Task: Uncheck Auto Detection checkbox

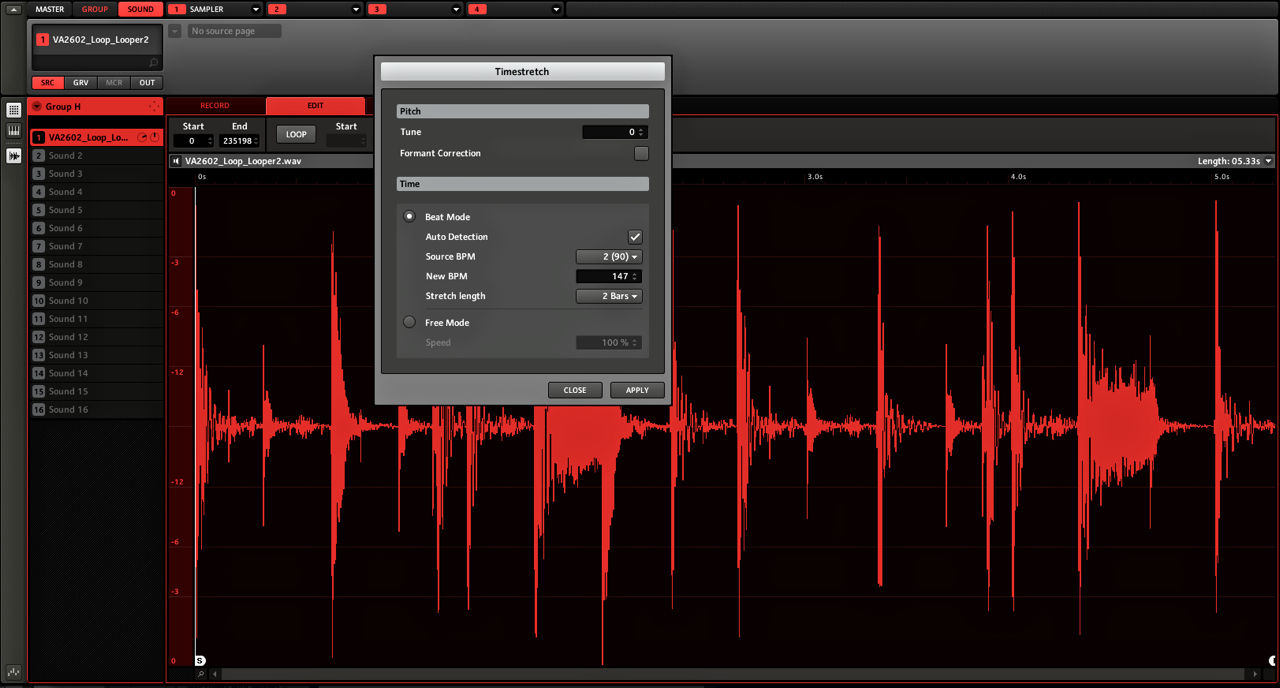Action: coord(635,237)
